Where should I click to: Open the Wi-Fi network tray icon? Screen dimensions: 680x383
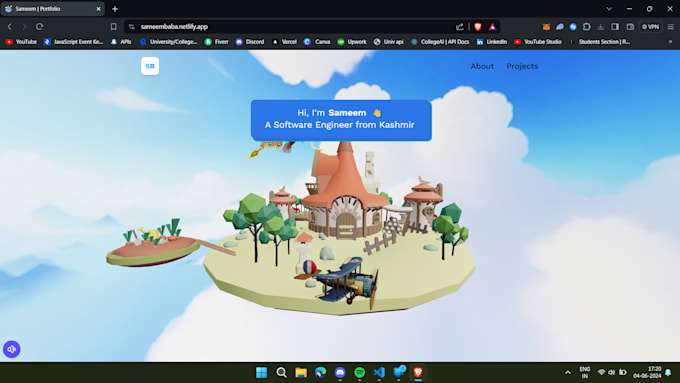pos(601,372)
